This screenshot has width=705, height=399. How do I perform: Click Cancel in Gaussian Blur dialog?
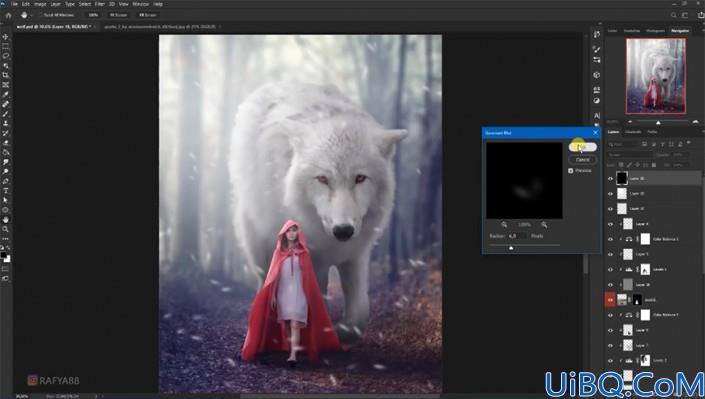(x=583, y=160)
